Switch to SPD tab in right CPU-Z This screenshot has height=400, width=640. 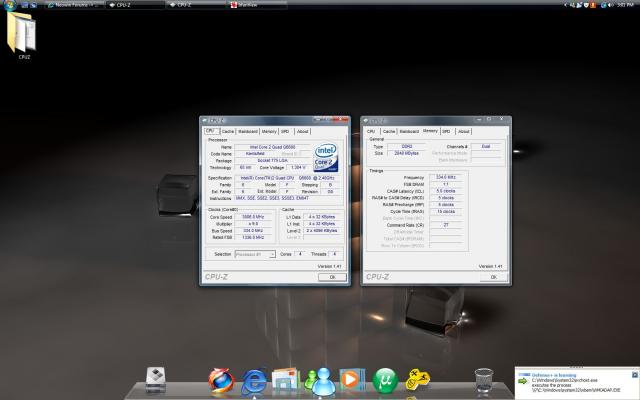click(x=446, y=131)
